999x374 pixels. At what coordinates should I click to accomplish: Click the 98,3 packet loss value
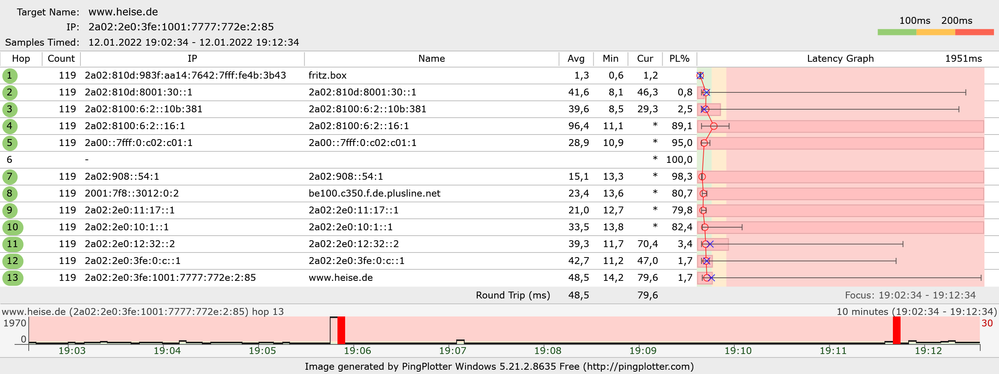pyautogui.click(x=682, y=176)
